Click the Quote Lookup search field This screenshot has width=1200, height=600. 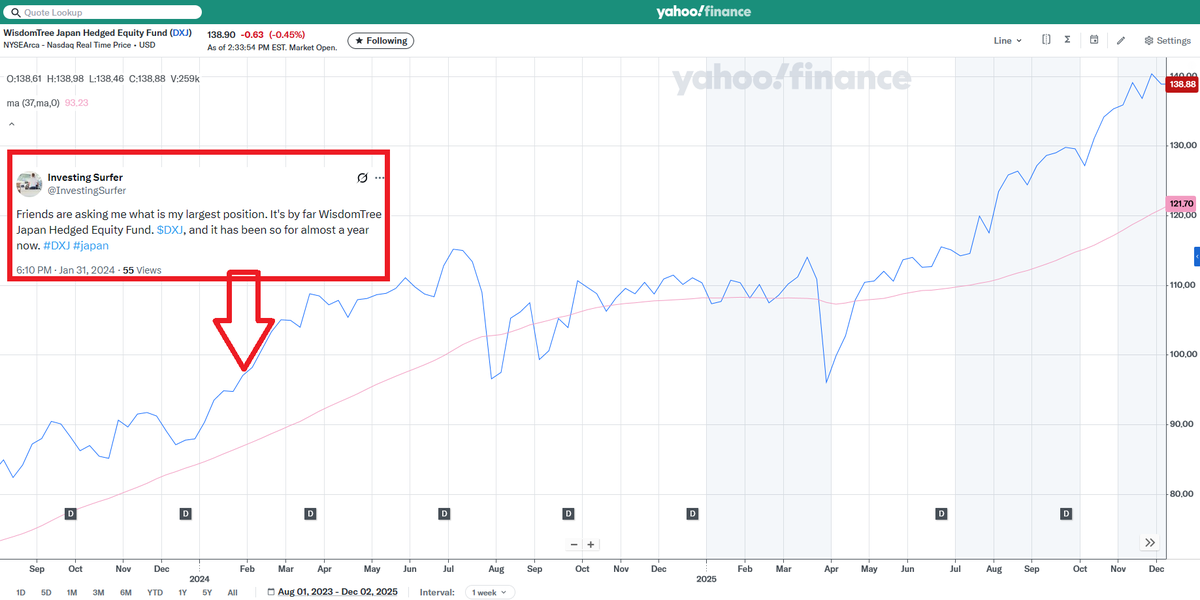tap(102, 12)
